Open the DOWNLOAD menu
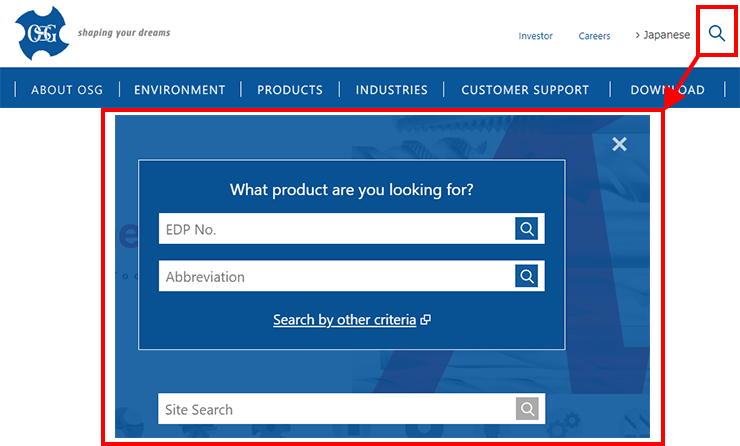This screenshot has height=446, width=740. point(667,90)
